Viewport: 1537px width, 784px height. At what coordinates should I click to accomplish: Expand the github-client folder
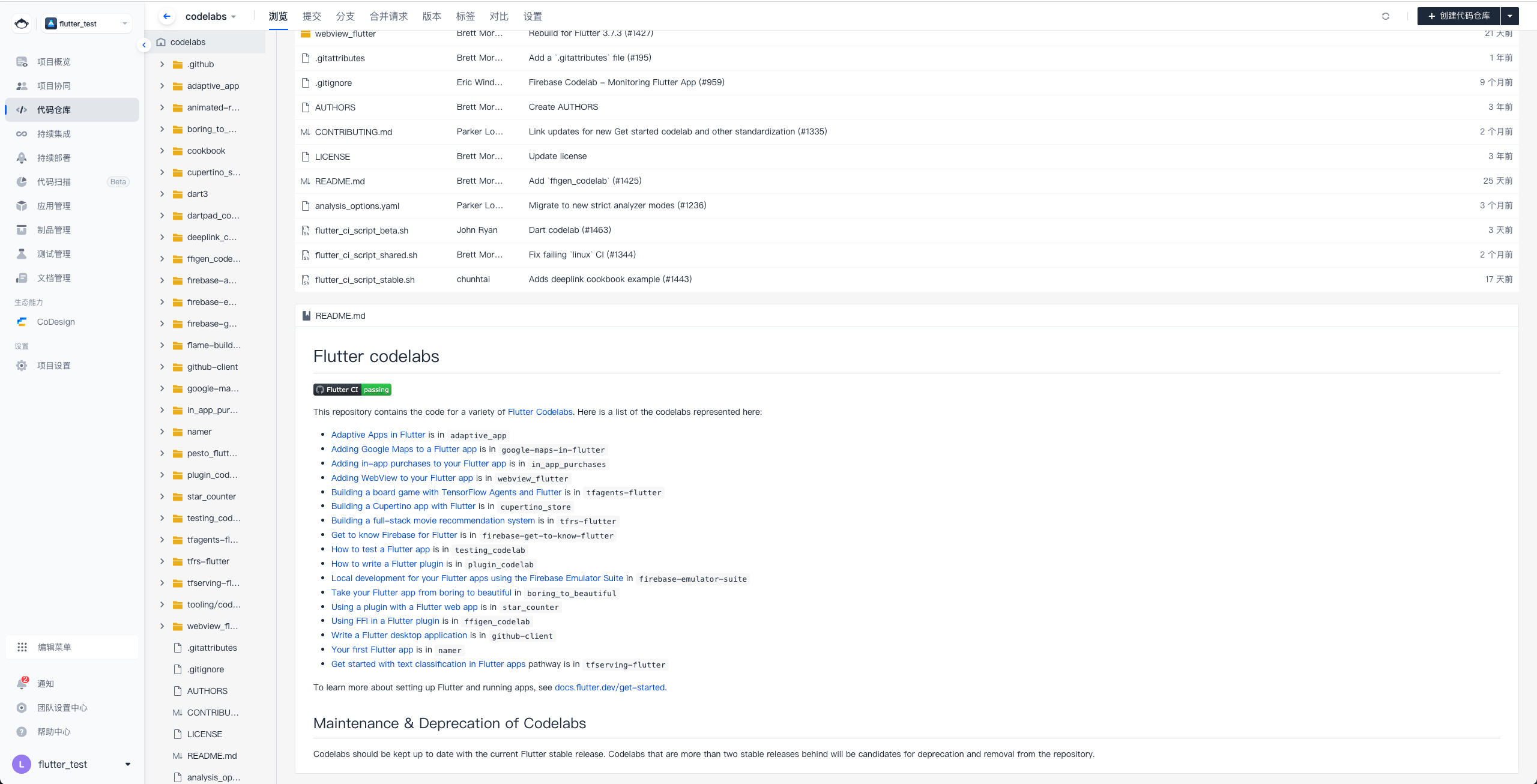(162, 367)
